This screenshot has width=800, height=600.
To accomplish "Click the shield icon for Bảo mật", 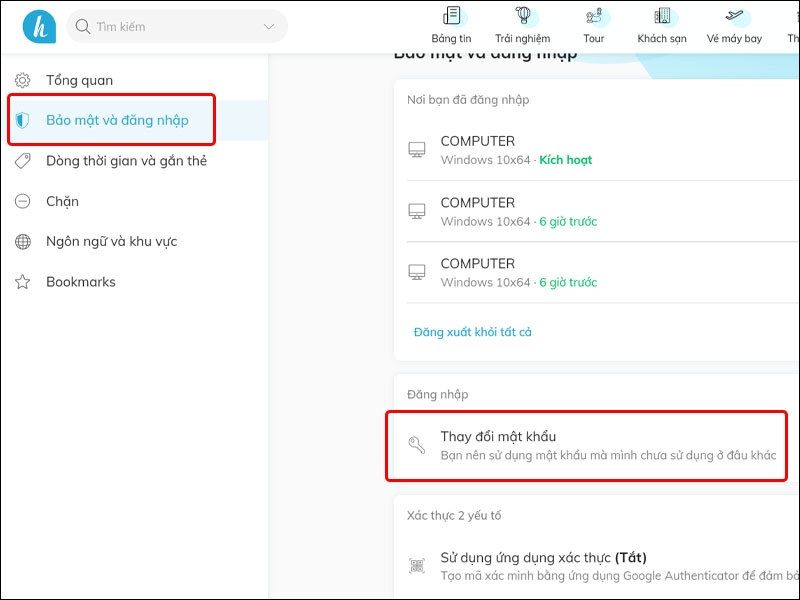I will 22,120.
